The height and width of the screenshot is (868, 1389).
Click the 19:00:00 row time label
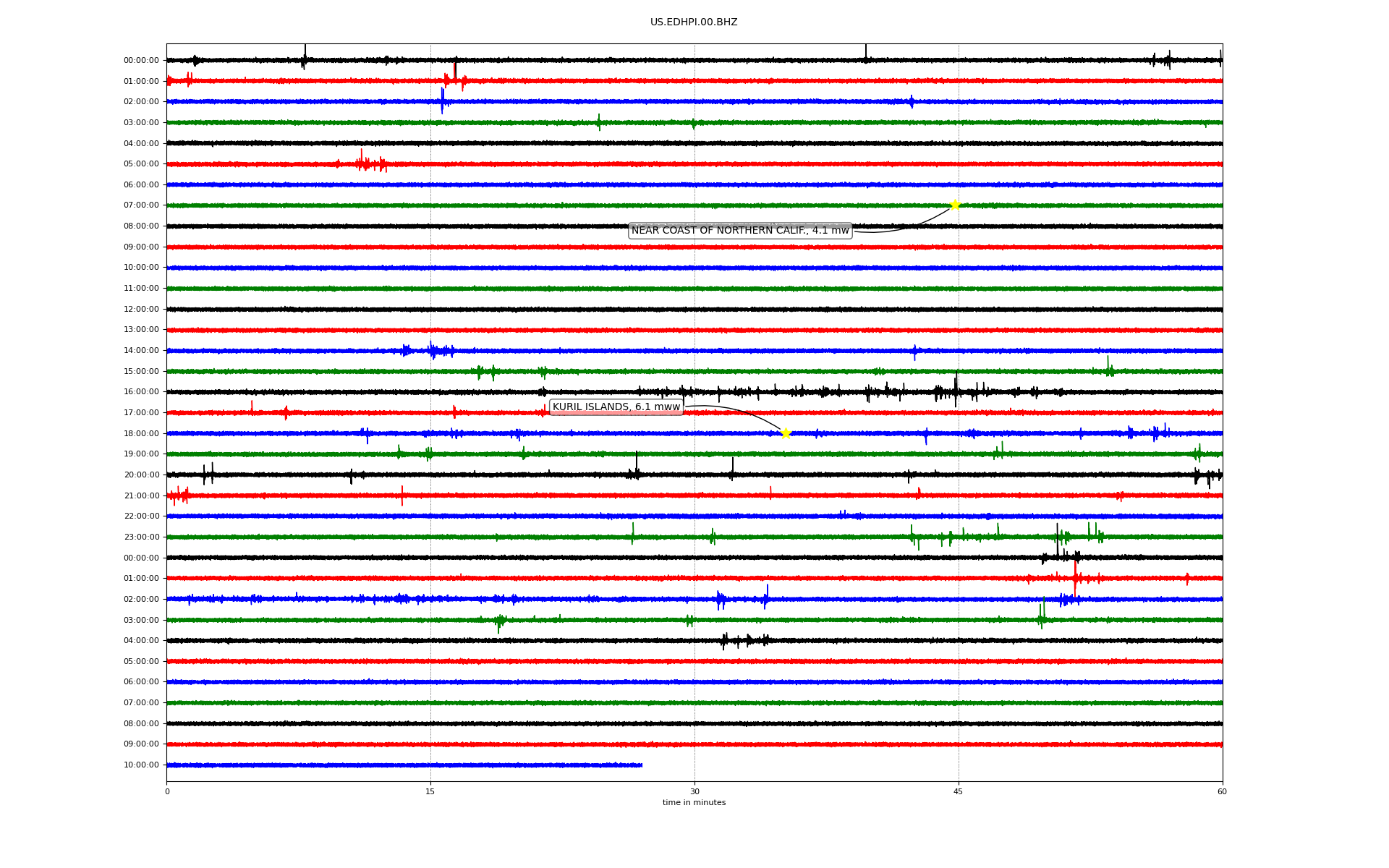point(141,454)
